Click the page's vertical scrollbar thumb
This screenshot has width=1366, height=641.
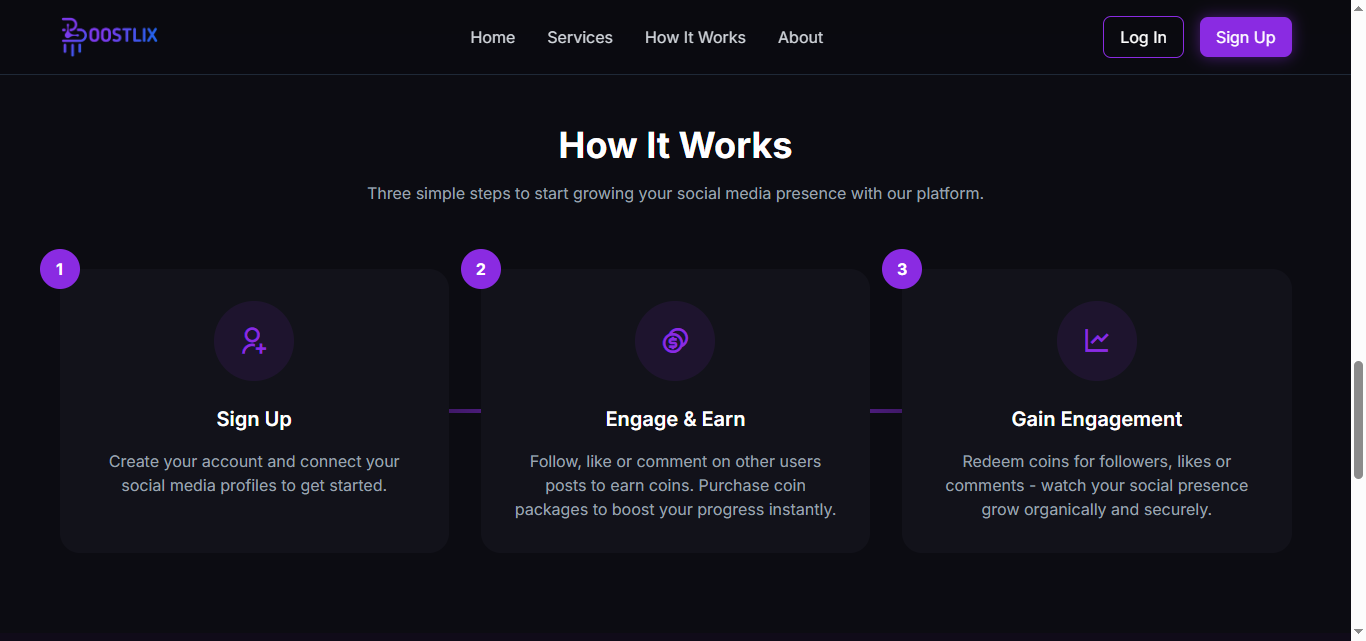click(1357, 420)
